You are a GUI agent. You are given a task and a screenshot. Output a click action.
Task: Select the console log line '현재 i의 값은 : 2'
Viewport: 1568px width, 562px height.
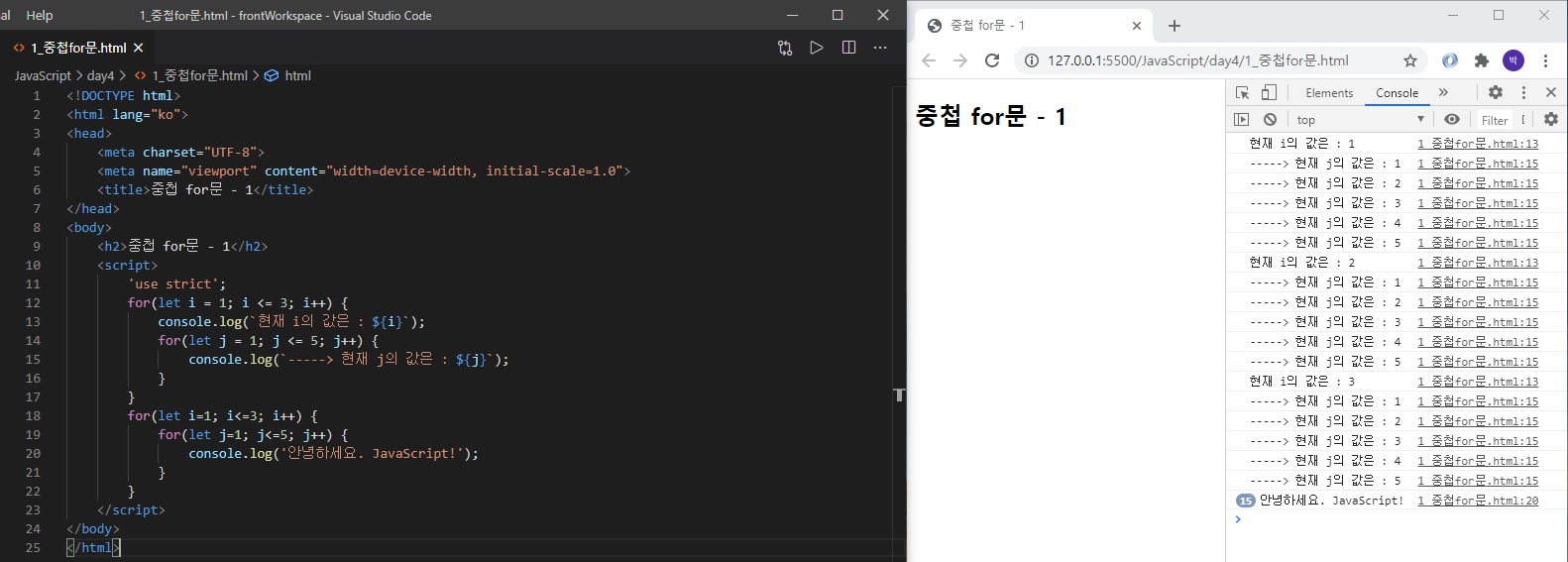coord(1301,263)
